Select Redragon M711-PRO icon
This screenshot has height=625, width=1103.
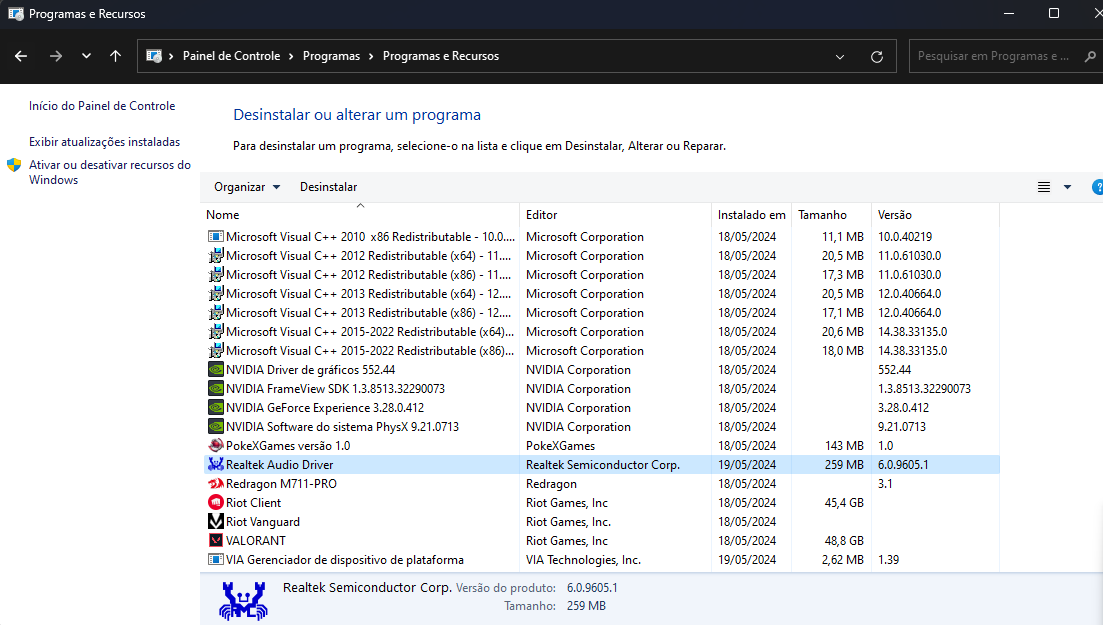click(x=216, y=484)
